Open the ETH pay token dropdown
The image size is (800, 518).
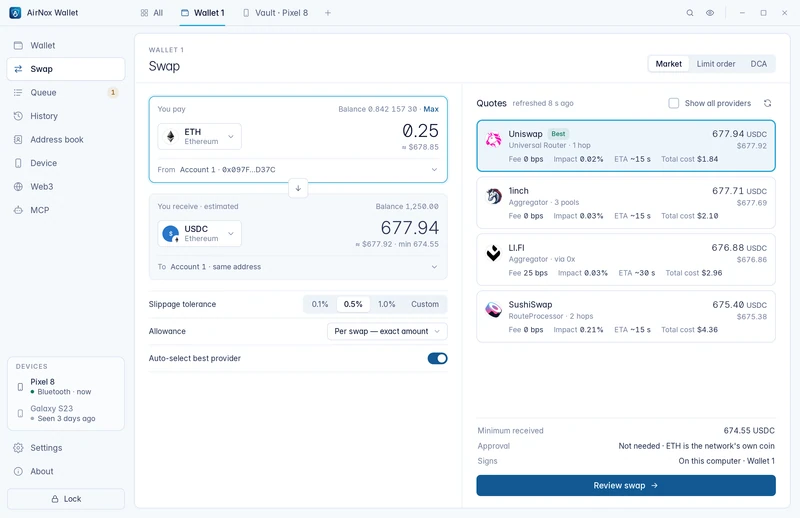(x=199, y=136)
